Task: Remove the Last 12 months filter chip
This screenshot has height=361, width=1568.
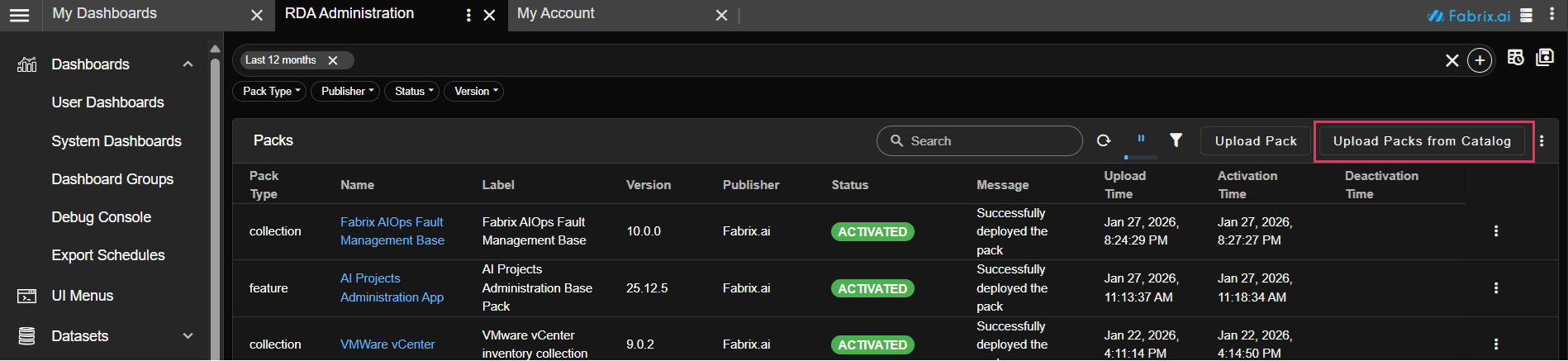Action: [x=333, y=60]
